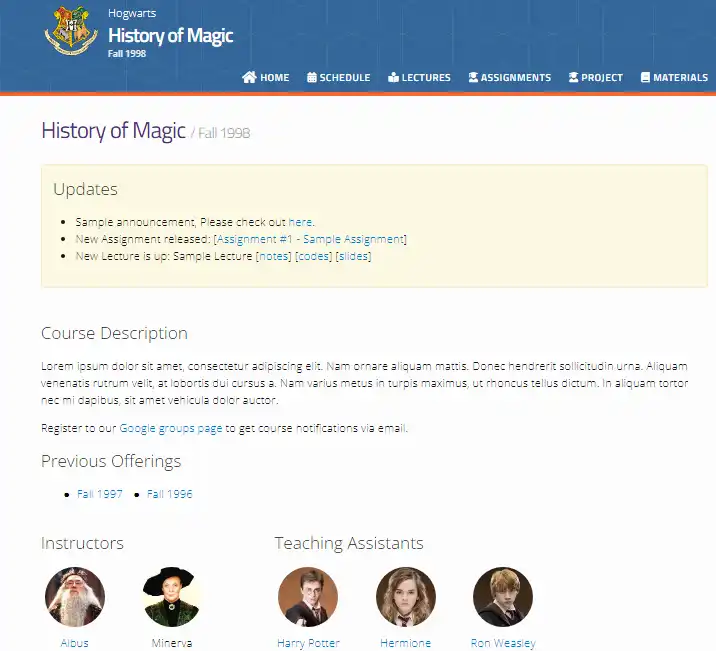This screenshot has height=651, width=716.
Task: Click the reader icon beside Lectures
Action: (393, 77)
